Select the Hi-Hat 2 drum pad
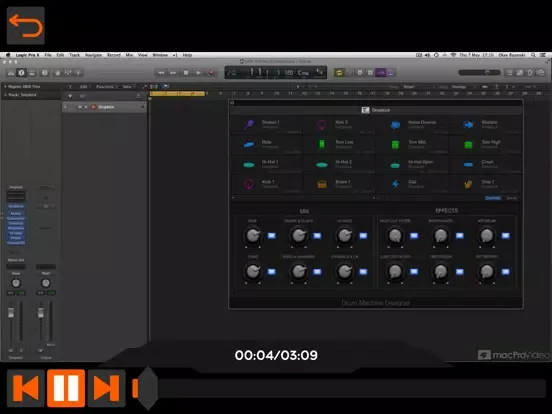 [x=339, y=164]
